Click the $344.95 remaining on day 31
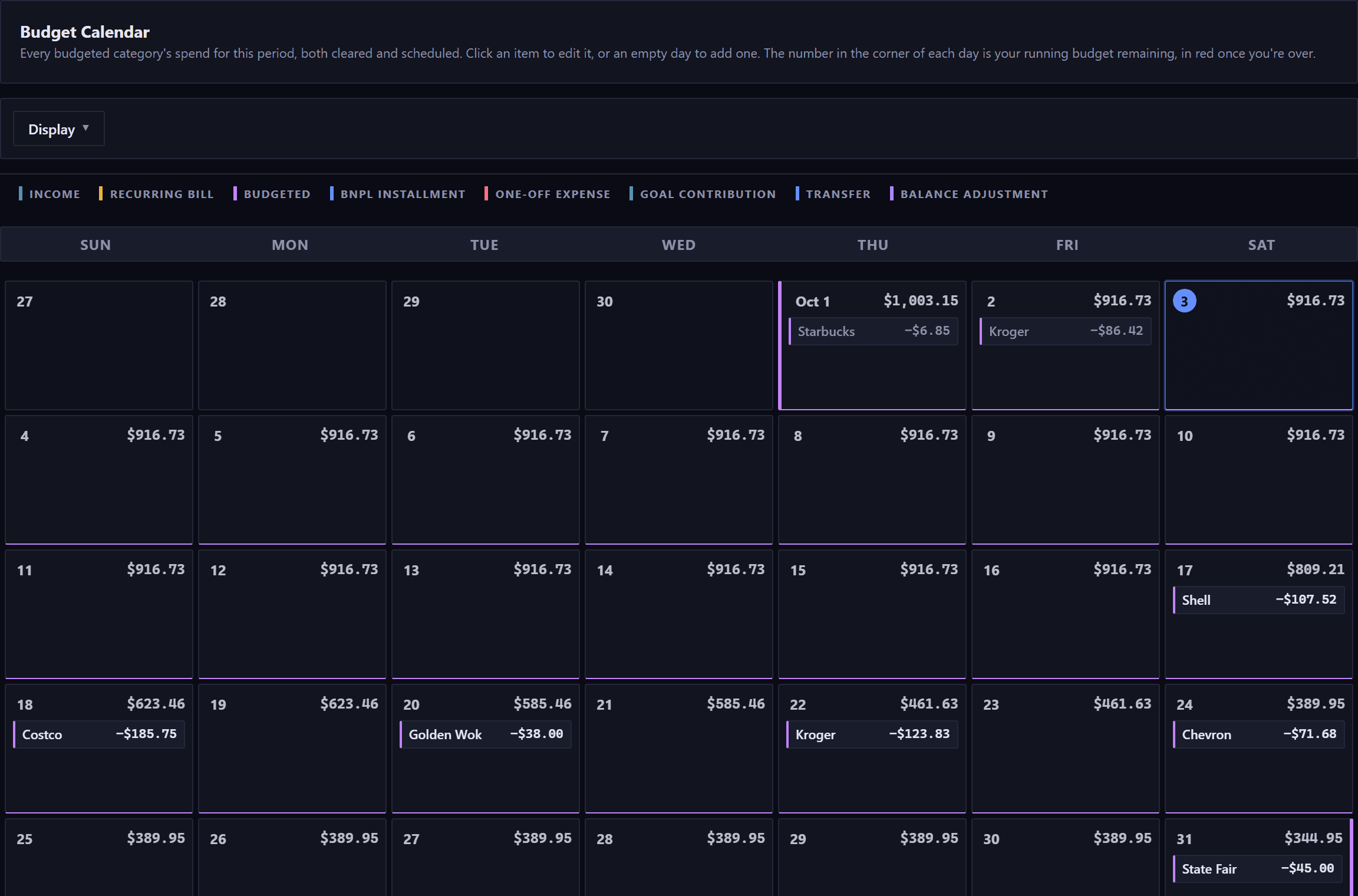1358x896 pixels. (x=1313, y=838)
